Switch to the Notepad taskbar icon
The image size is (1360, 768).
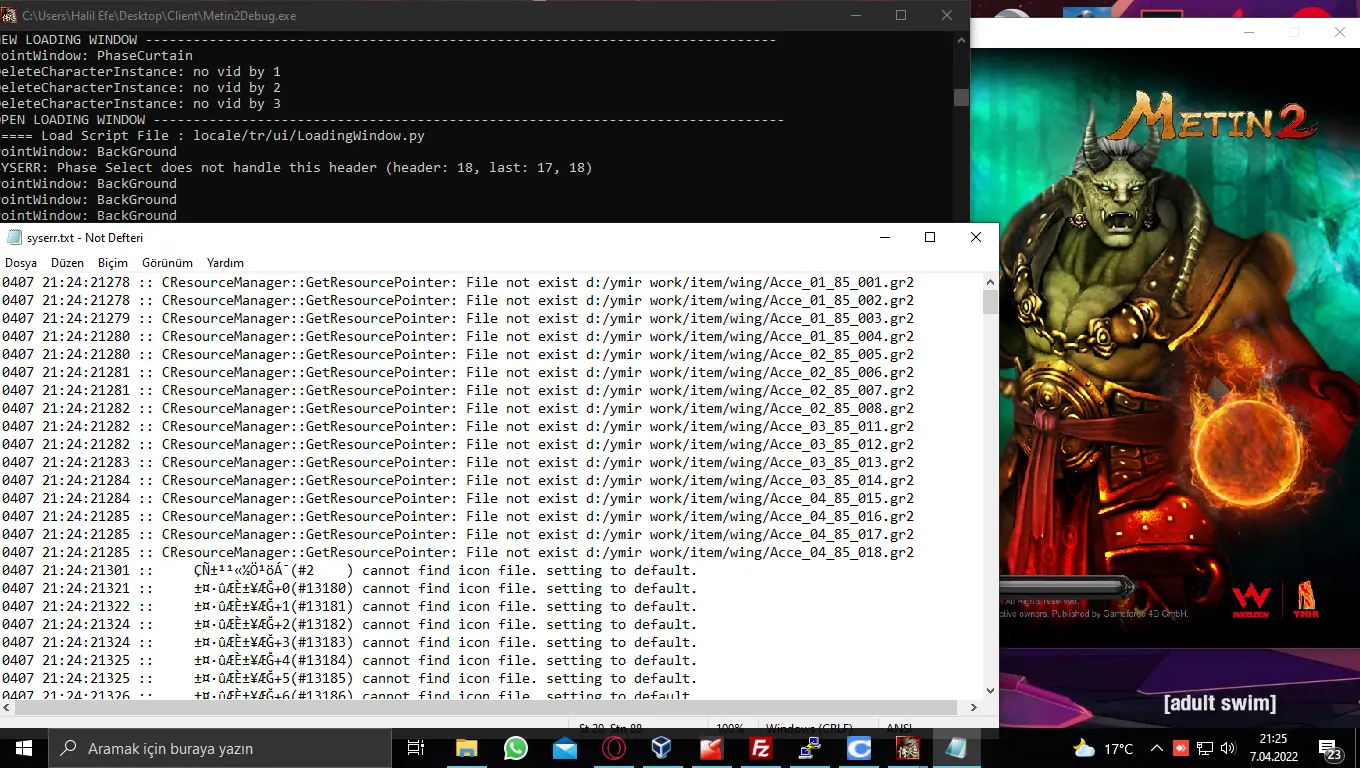(x=957, y=748)
